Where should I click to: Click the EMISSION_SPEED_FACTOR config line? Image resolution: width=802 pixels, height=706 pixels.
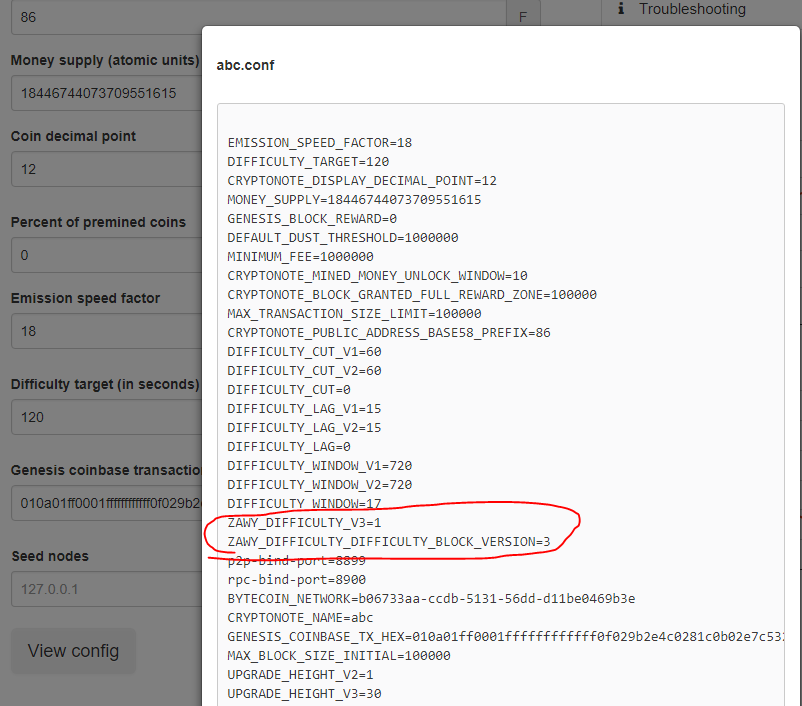[x=320, y=142]
